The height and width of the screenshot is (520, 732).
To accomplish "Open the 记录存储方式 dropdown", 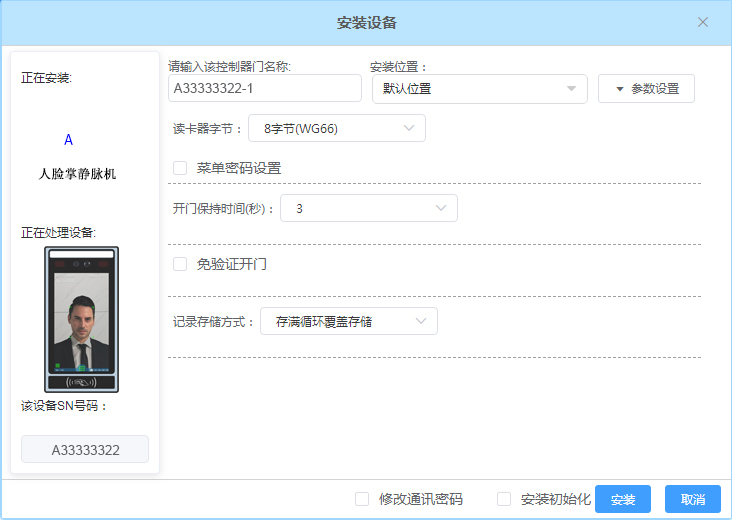I will (x=349, y=321).
